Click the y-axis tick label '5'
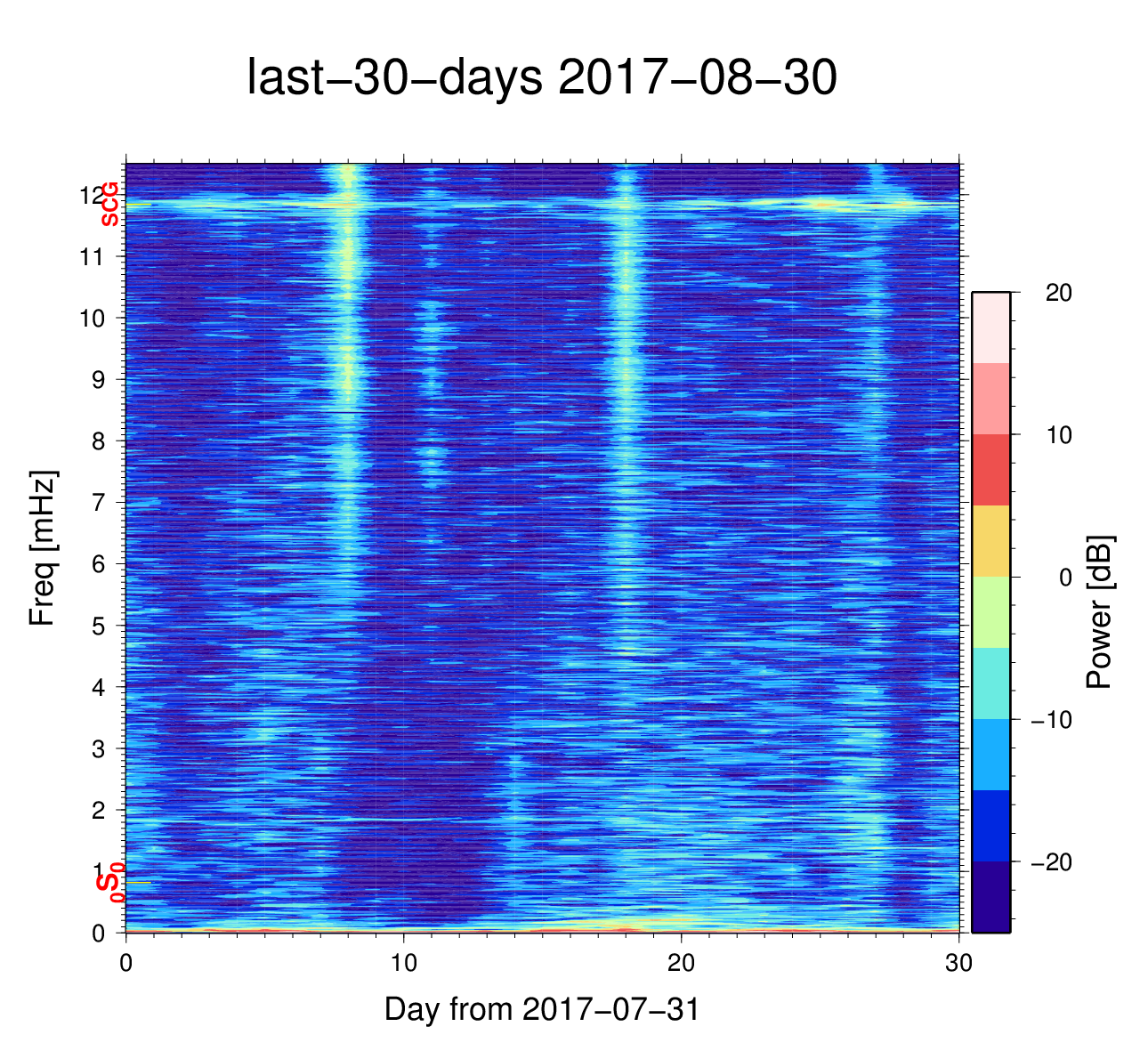This screenshot has width=1148, height=1059. pos(98,626)
